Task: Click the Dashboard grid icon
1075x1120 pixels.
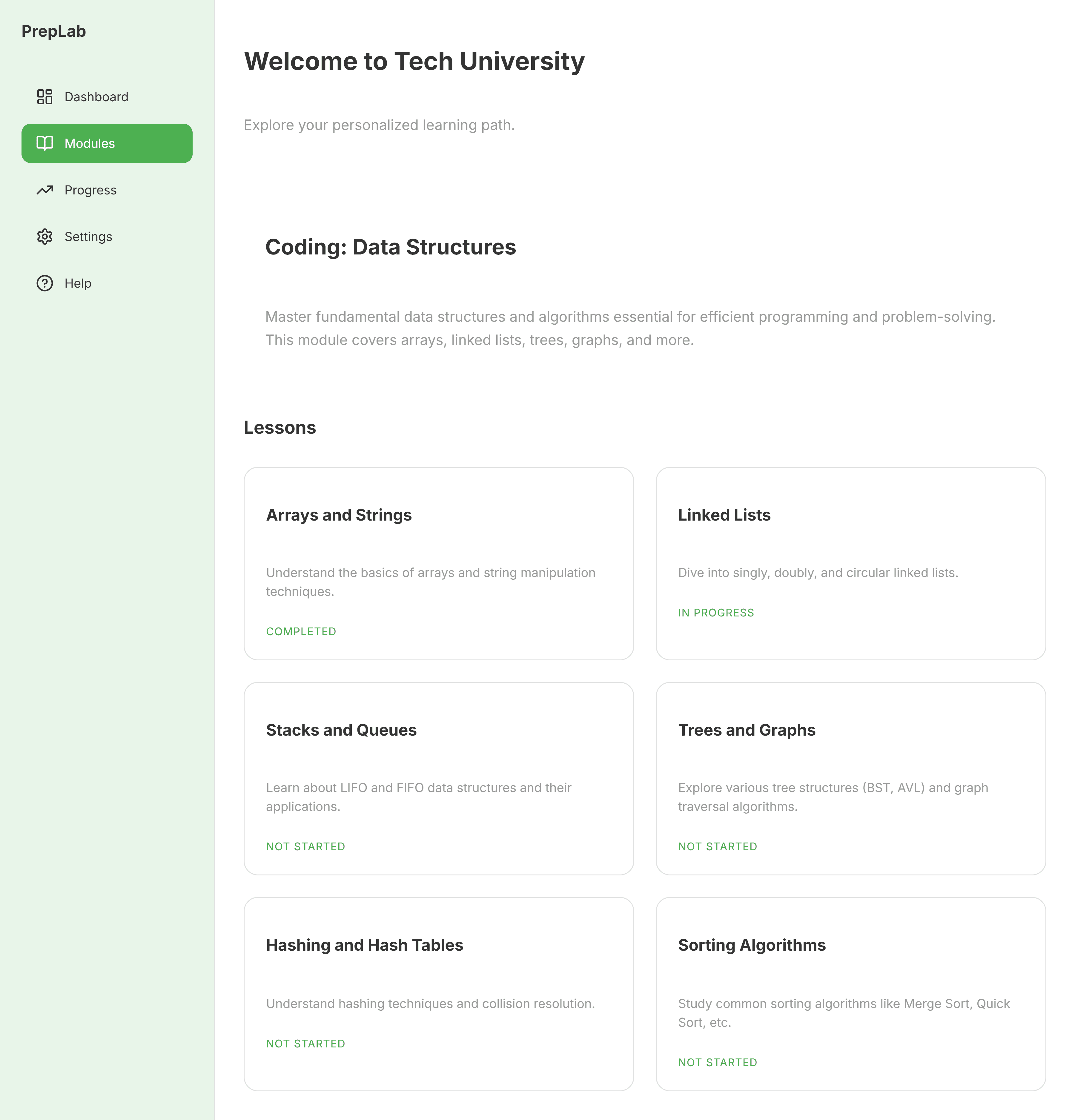Action: [x=44, y=96]
